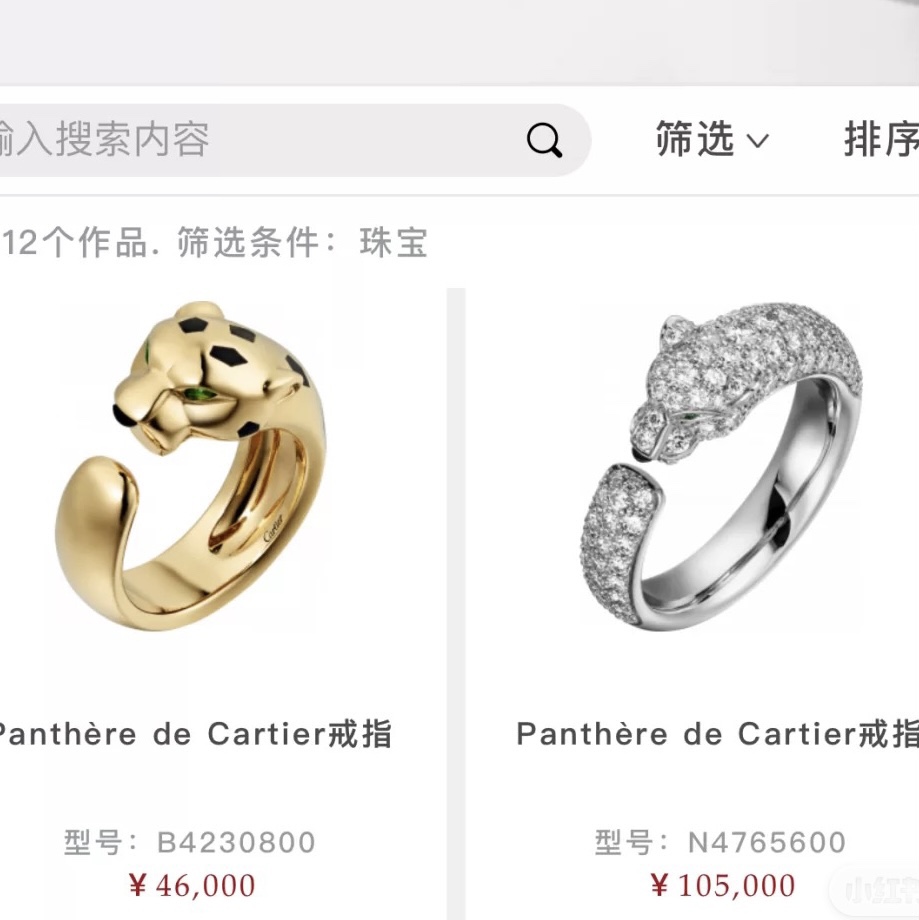Open the 排序 sort menu
Image resolution: width=919 pixels, height=920 pixels.
point(881,139)
